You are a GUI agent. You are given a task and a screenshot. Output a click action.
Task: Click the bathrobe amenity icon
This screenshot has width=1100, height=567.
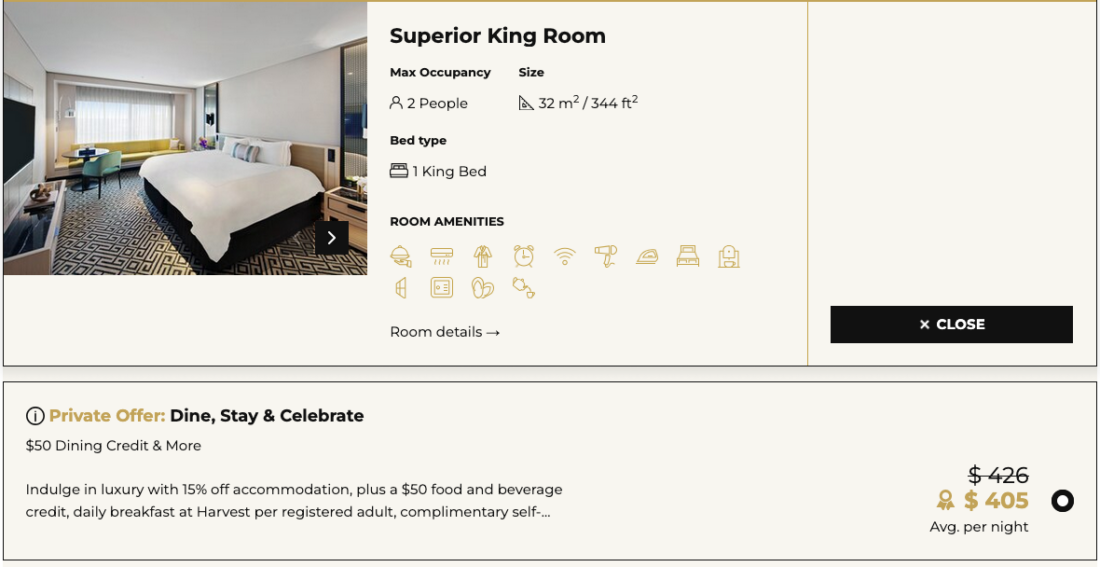coord(483,257)
